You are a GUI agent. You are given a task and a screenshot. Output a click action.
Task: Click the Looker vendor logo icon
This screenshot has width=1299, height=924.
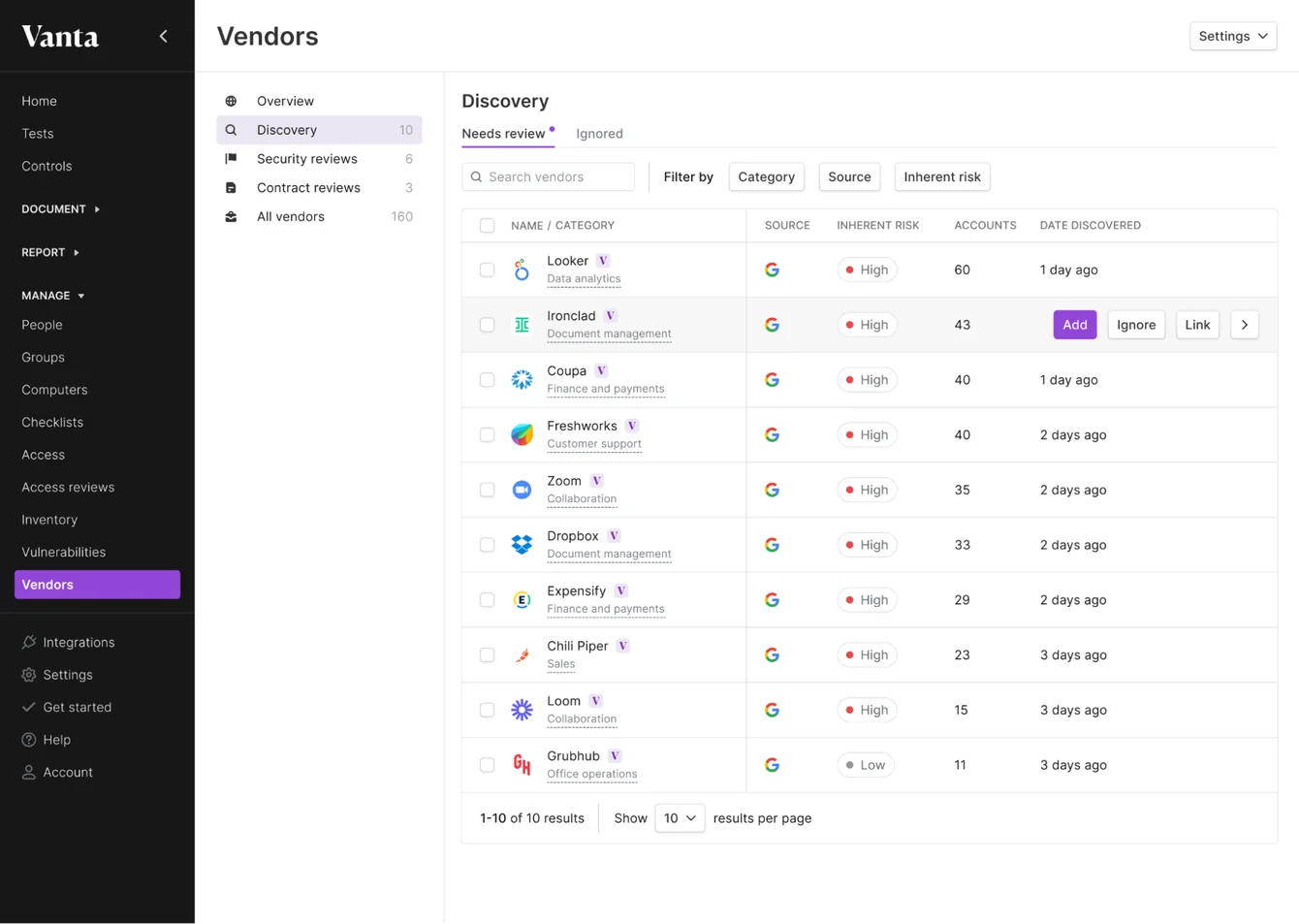(522, 270)
